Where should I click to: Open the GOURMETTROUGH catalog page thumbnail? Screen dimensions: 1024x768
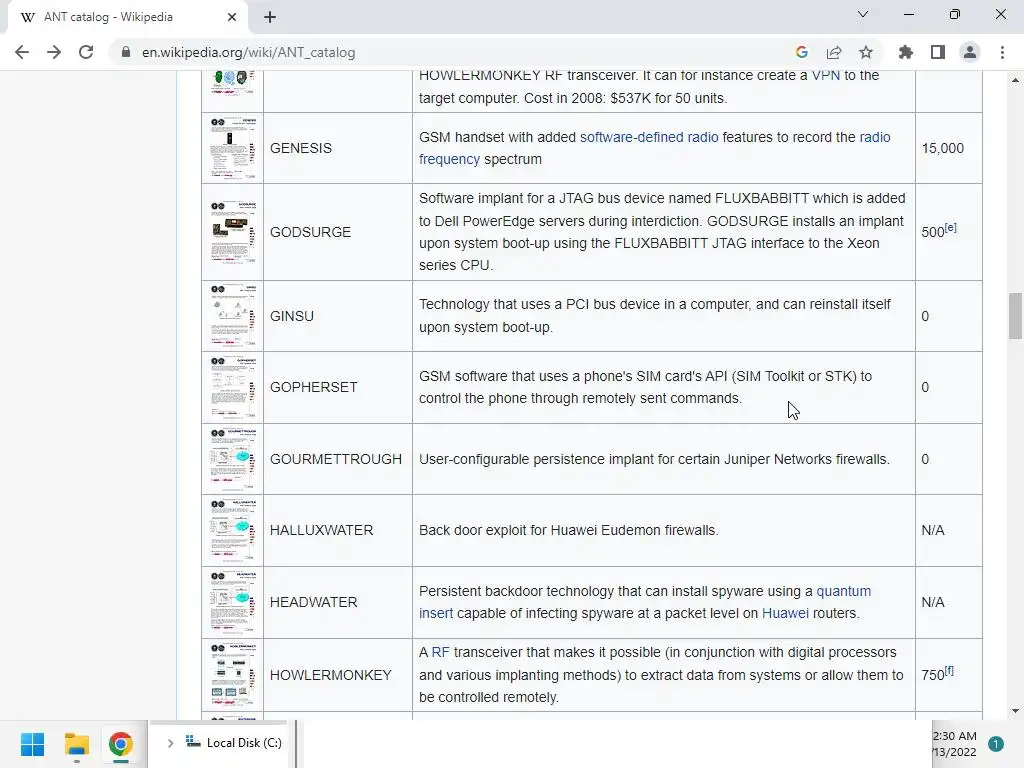[232, 459]
